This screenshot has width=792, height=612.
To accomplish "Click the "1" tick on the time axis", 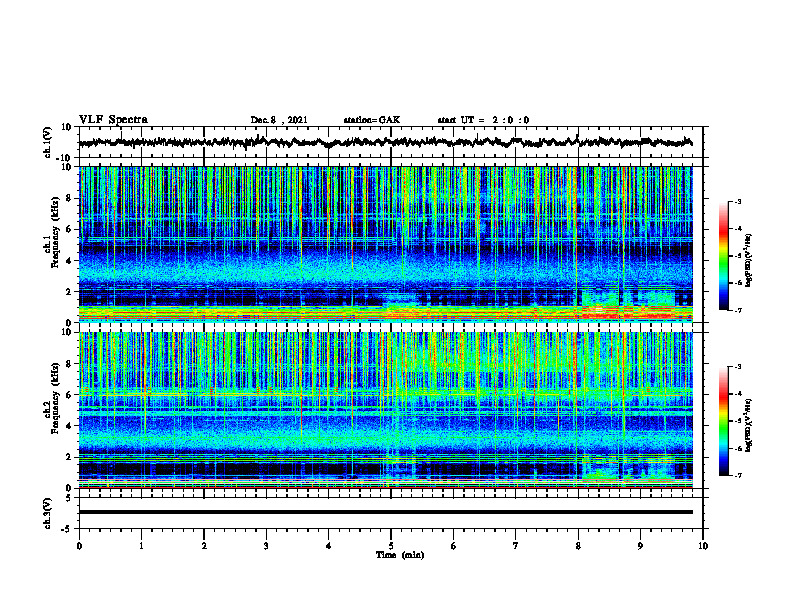I will point(141,546).
